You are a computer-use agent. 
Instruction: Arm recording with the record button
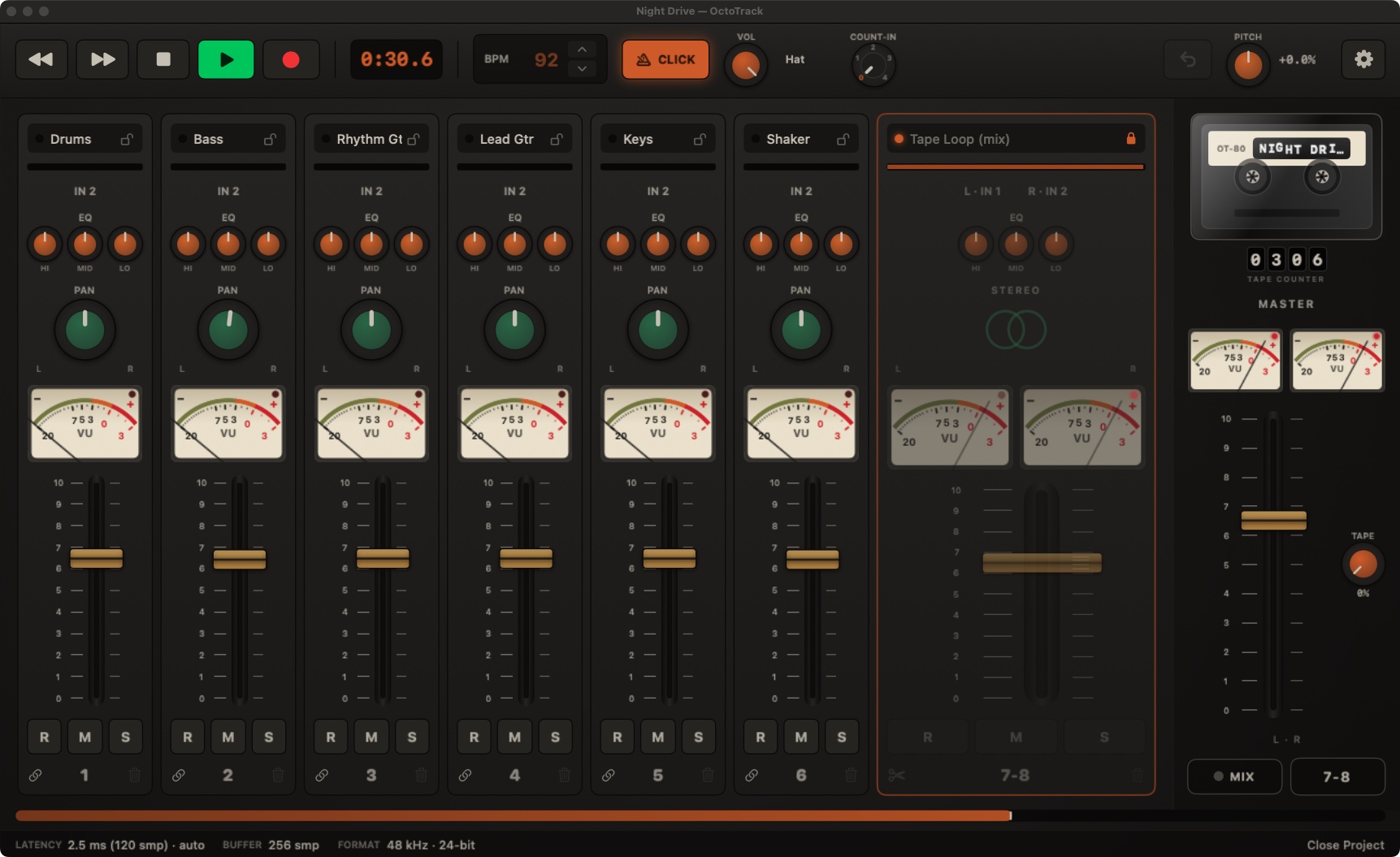pyautogui.click(x=291, y=59)
